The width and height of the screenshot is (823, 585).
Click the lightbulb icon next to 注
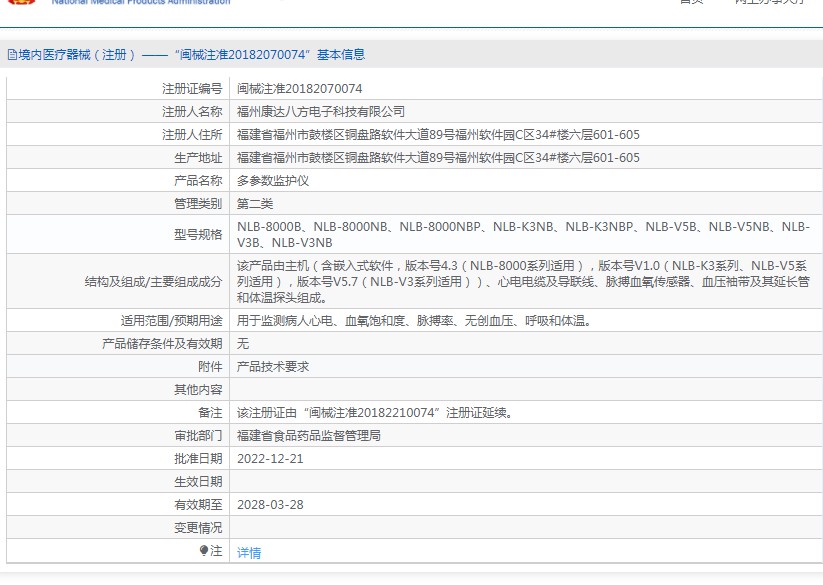pos(204,550)
